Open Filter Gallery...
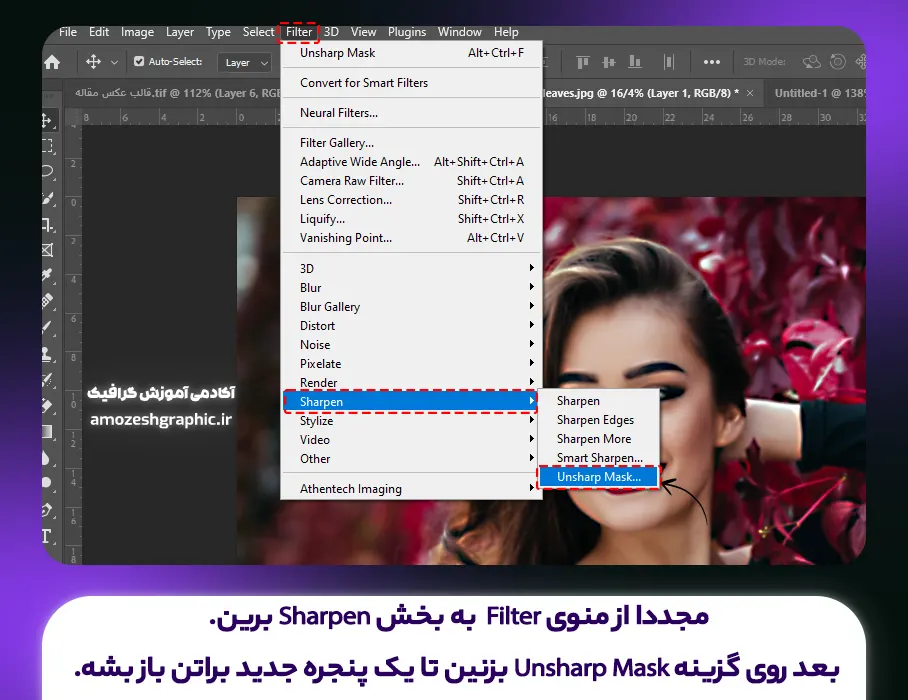This screenshot has width=908, height=700. pyautogui.click(x=412, y=142)
